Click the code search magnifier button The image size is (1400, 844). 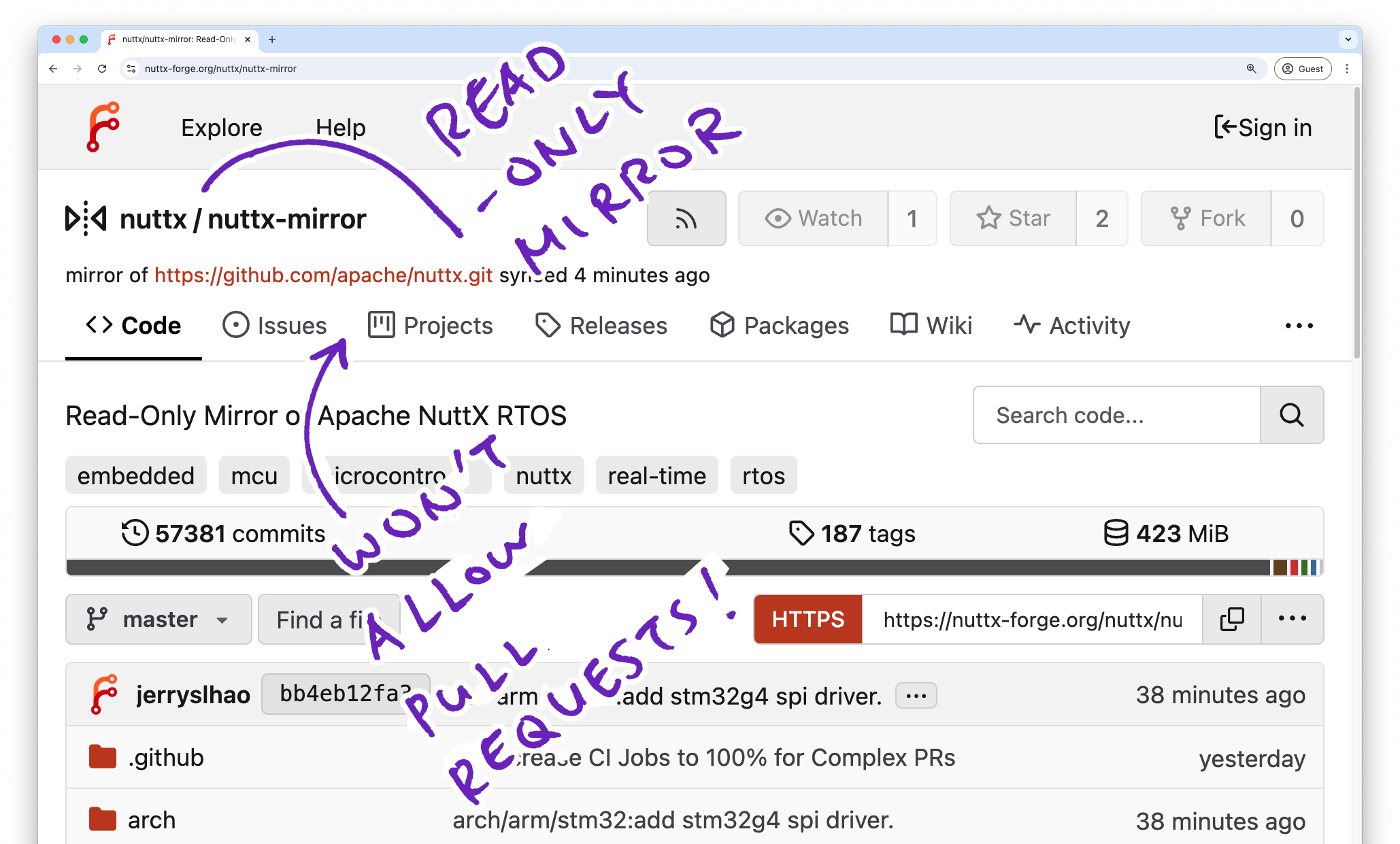(1292, 415)
